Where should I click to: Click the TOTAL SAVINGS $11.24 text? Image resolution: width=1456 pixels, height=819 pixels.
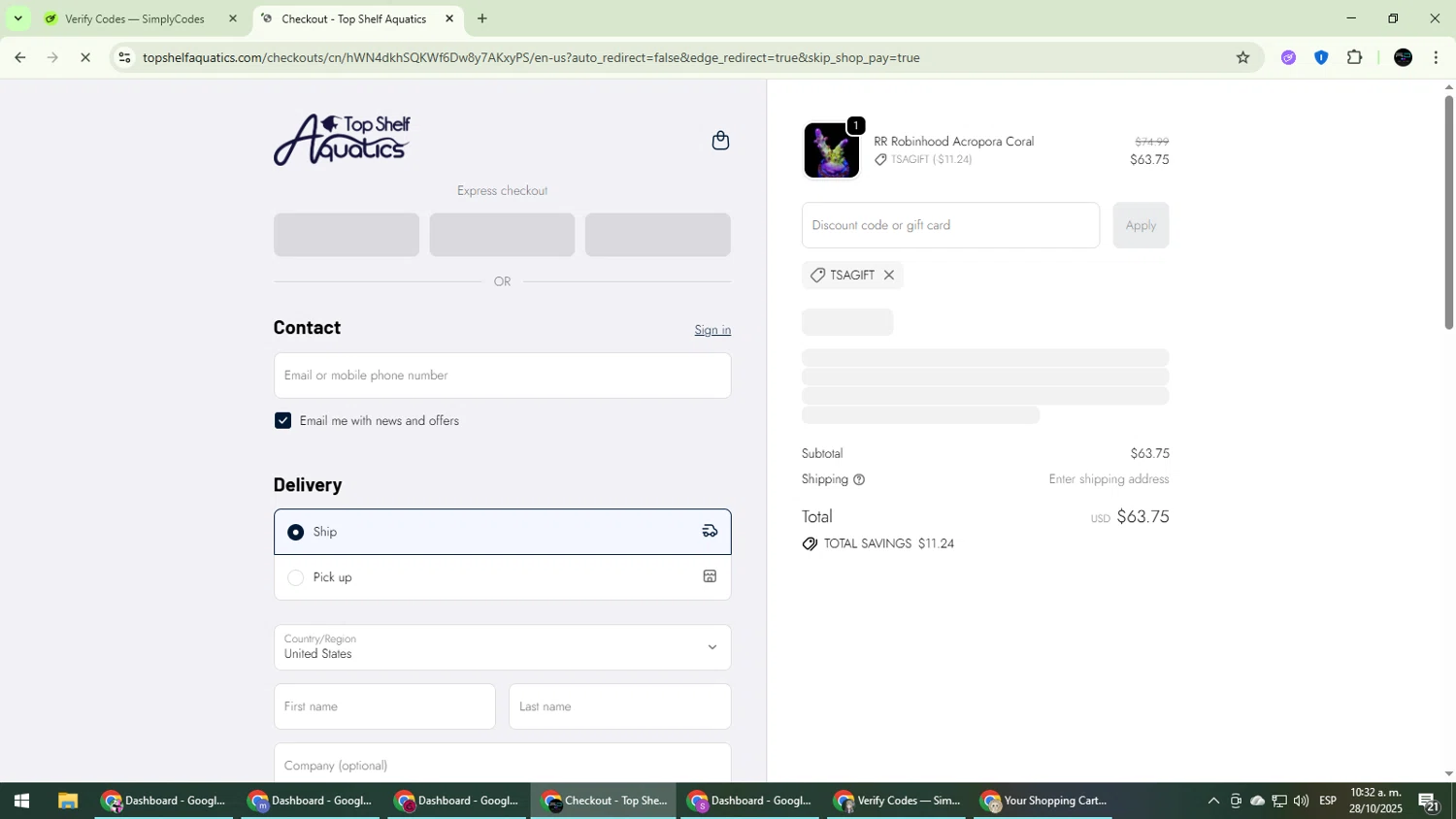click(x=888, y=544)
